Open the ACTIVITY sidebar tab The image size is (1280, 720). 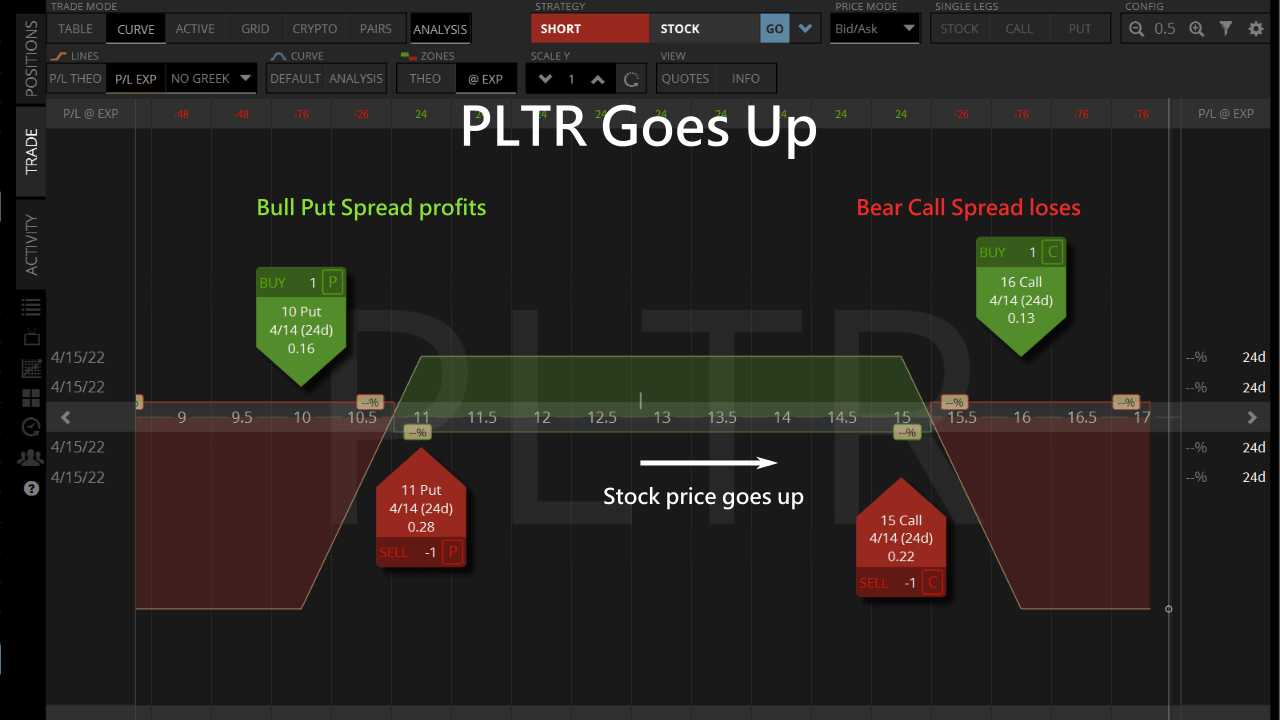[31, 245]
